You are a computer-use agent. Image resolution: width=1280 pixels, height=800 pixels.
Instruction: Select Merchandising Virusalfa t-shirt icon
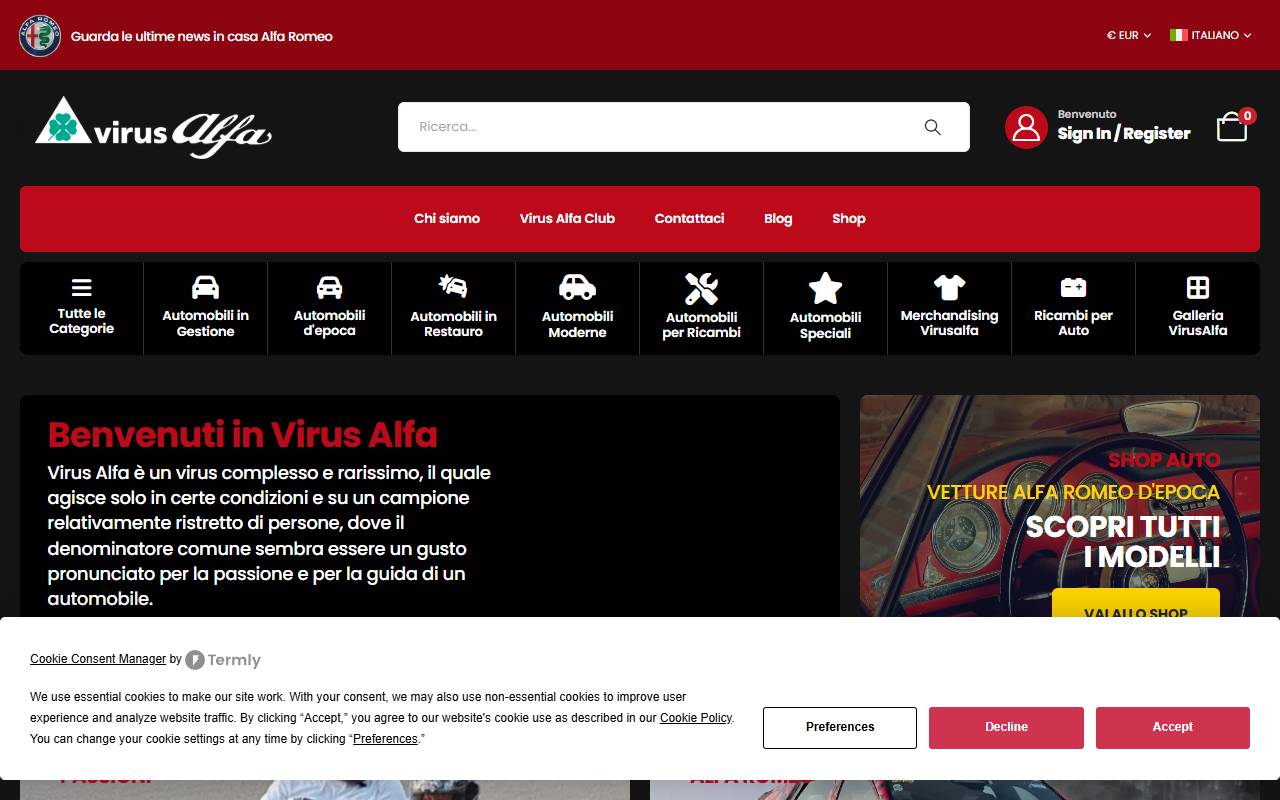(949, 287)
